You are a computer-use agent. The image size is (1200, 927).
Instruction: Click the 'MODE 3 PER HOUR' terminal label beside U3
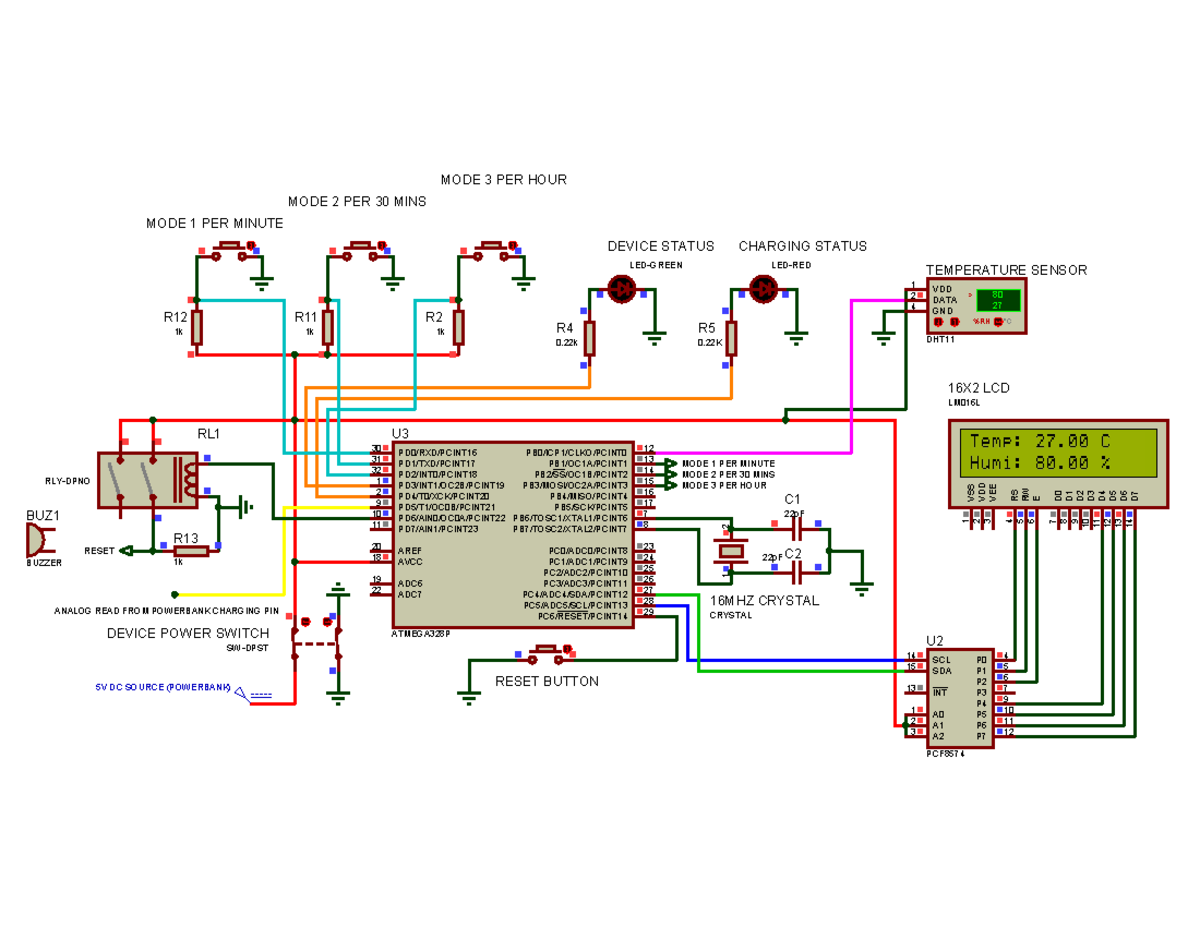(x=725, y=485)
